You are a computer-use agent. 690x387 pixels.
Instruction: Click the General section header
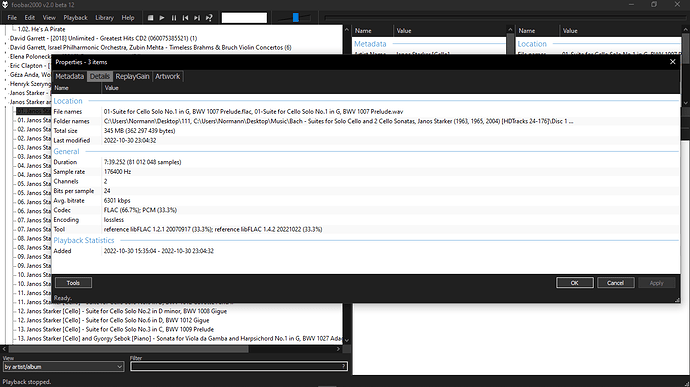tap(66, 151)
